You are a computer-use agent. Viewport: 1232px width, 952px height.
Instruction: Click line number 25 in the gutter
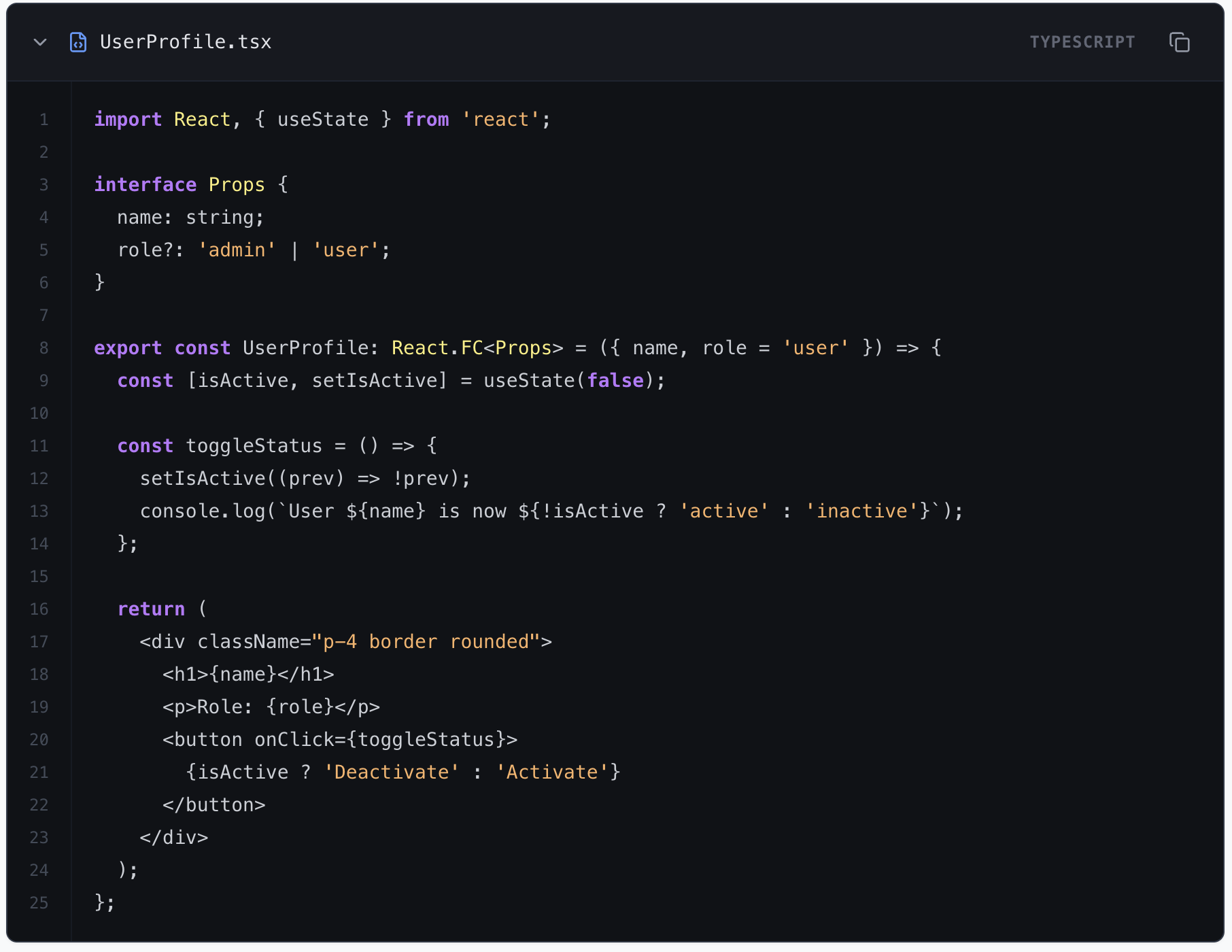click(x=39, y=903)
